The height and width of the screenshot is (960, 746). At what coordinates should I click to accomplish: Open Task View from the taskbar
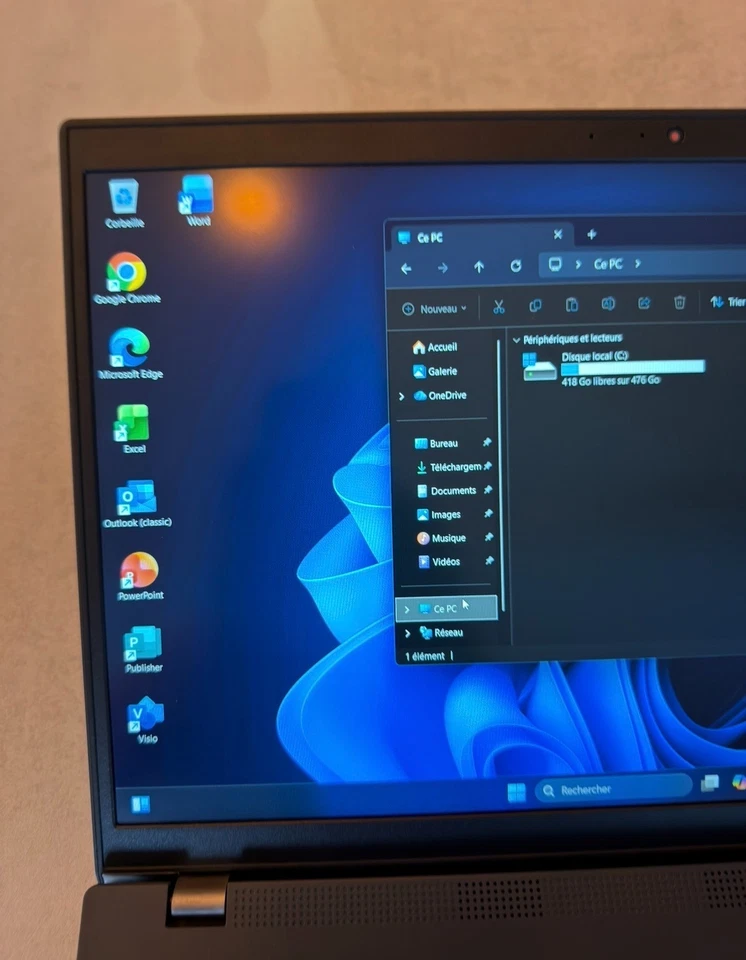pyautogui.click(x=710, y=783)
